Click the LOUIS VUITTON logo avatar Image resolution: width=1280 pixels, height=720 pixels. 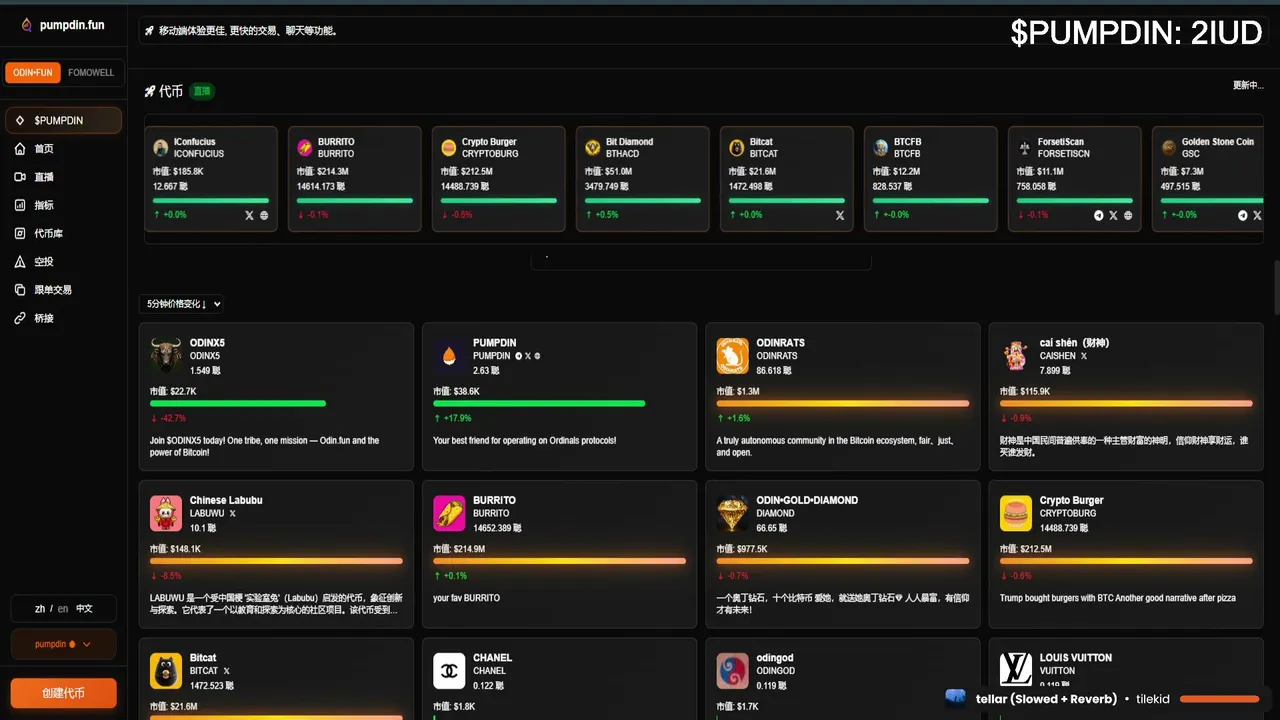click(x=1016, y=671)
